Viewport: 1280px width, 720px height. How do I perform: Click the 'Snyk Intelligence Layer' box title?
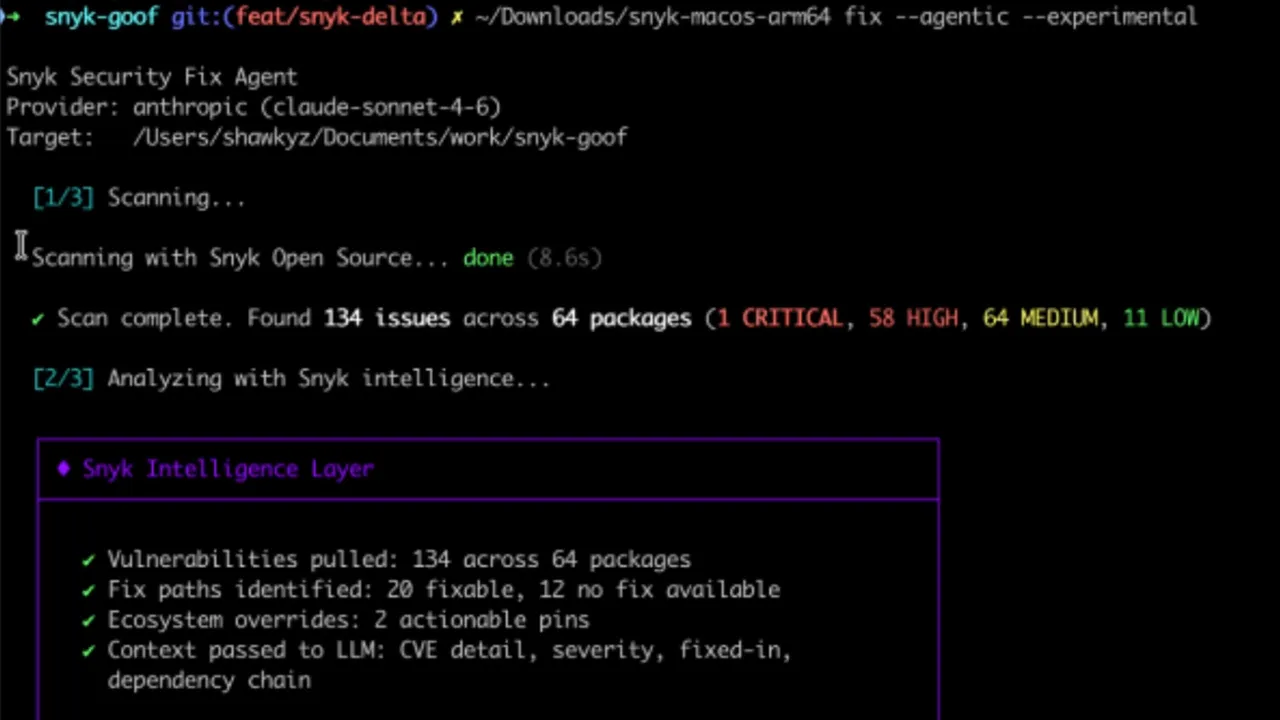pyautogui.click(x=228, y=468)
